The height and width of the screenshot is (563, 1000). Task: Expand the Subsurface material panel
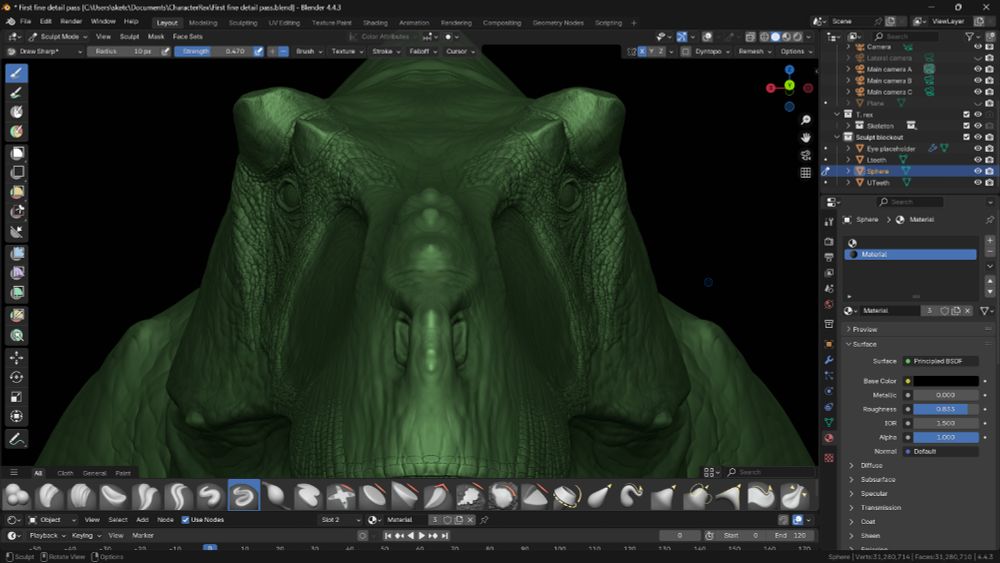click(x=878, y=479)
